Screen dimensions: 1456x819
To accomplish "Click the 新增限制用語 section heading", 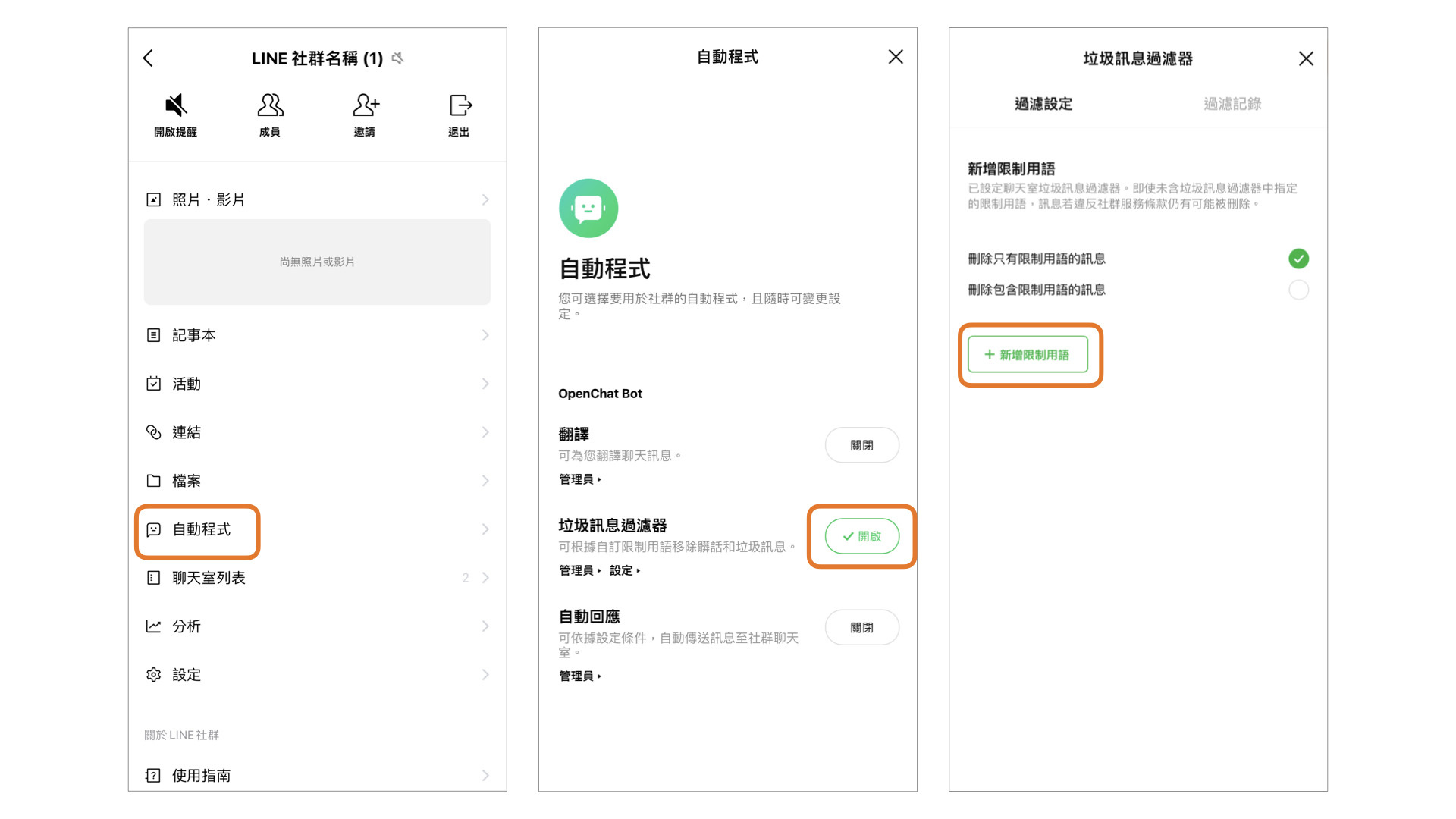I will click(1011, 168).
